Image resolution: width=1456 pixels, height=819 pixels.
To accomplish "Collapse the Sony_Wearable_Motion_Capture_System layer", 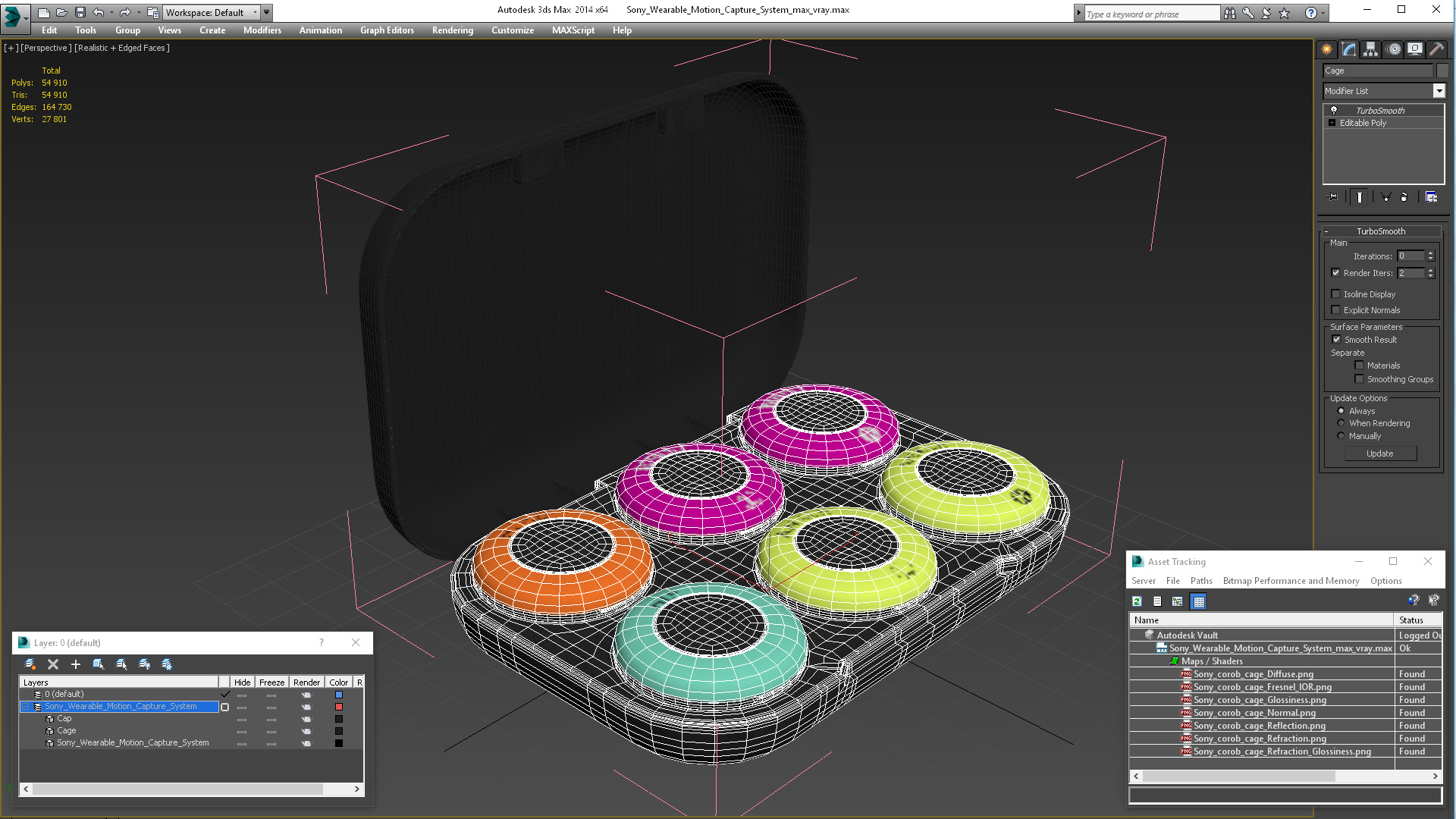I will (x=25, y=707).
